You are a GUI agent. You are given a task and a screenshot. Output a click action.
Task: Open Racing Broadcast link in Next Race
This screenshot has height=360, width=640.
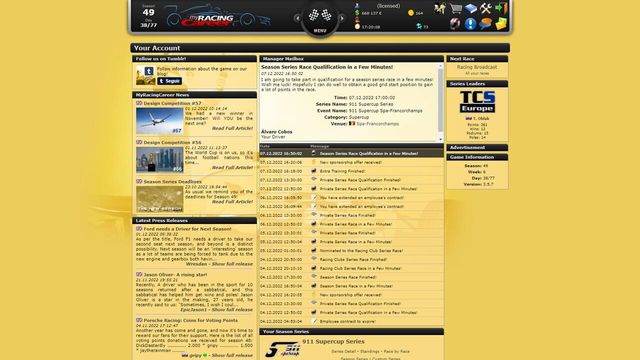click(x=477, y=67)
